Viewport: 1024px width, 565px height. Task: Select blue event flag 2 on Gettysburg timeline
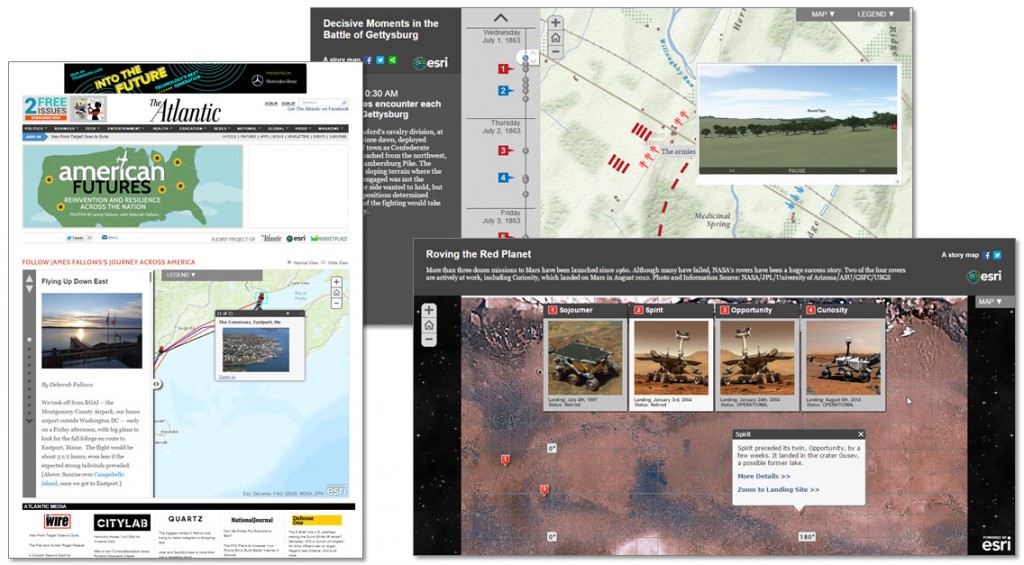[504, 91]
